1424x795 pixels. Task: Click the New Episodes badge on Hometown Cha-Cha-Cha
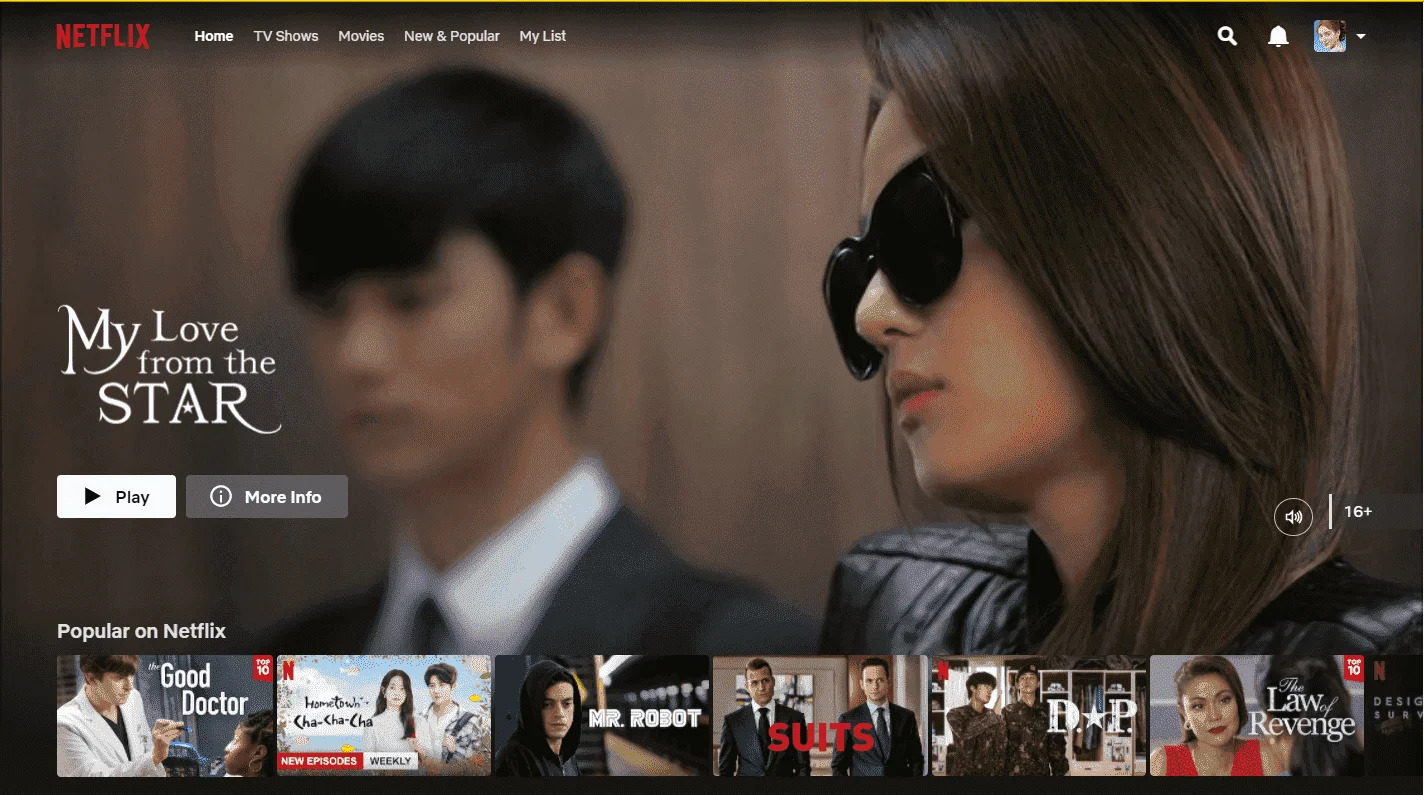click(x=319, y=761)
